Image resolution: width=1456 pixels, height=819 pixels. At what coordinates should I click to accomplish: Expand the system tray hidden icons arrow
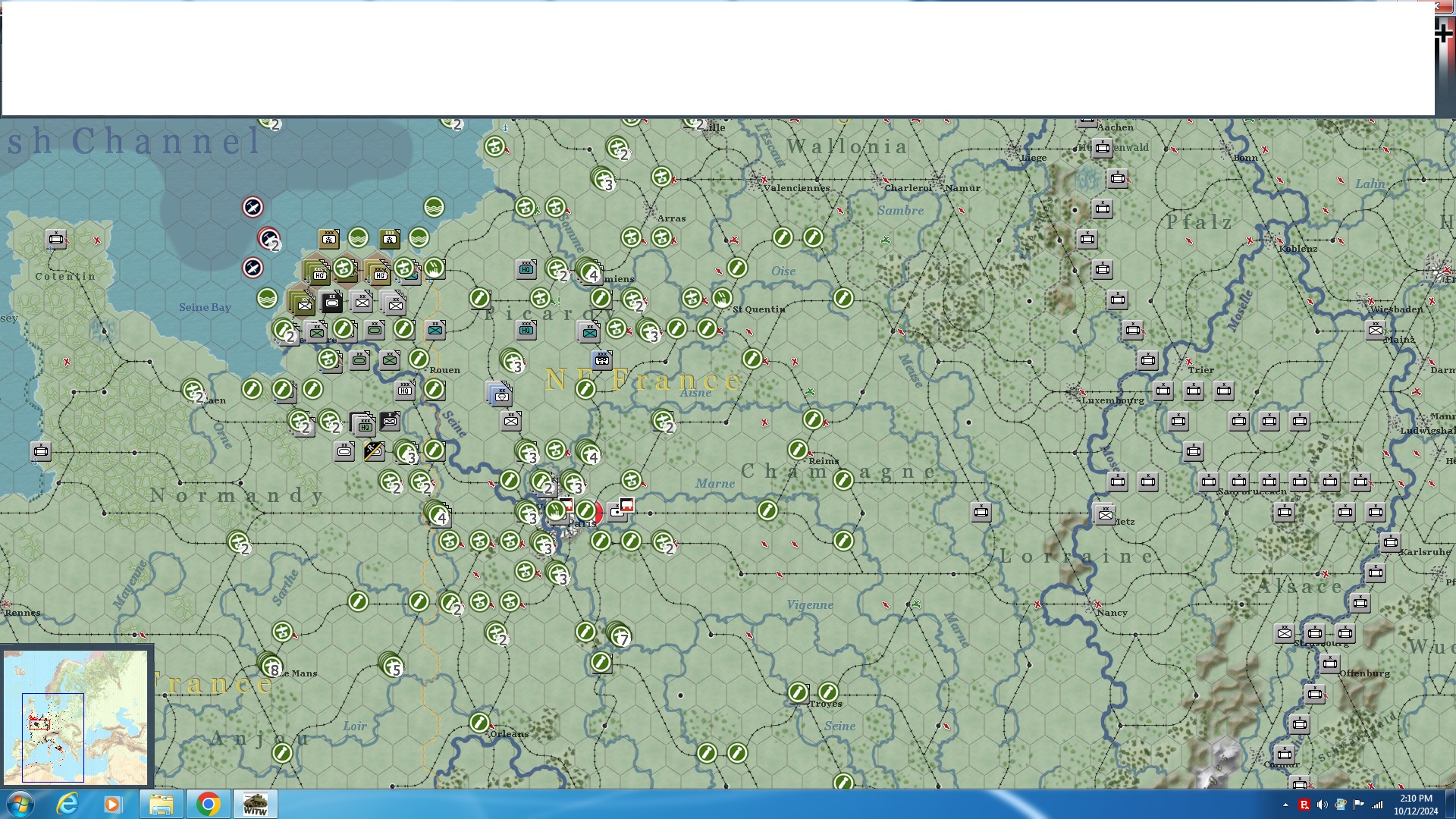click(1285, 805)
